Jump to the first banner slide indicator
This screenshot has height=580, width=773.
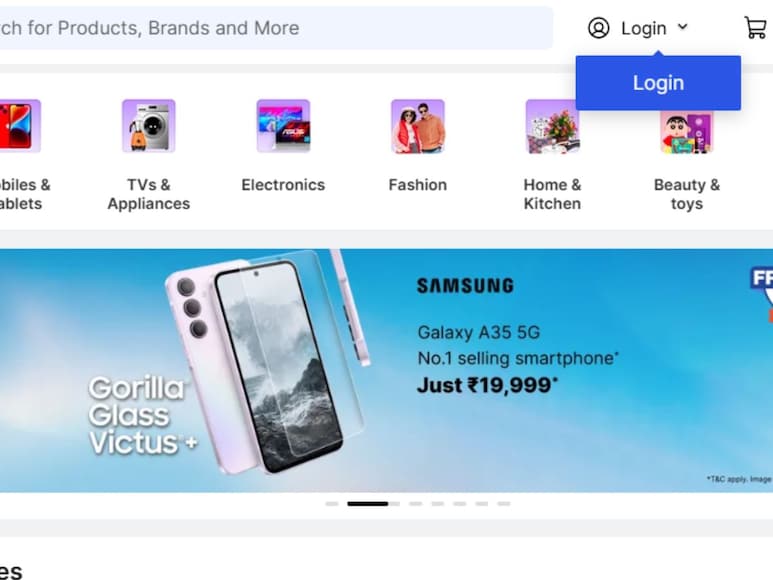(x=332, y=504)
